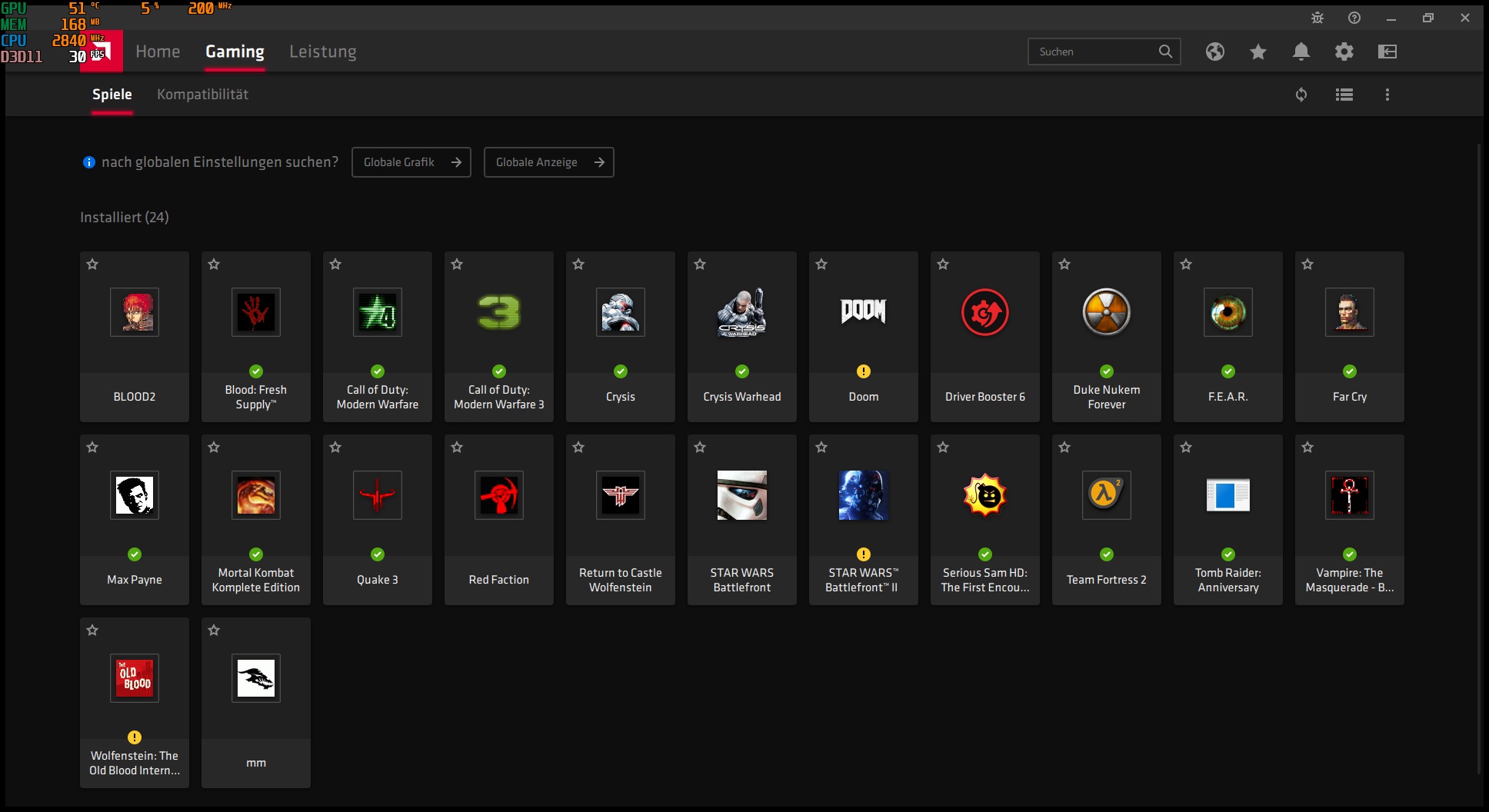
Task: Open Globale Grafik settings
Action: point(411,162)
